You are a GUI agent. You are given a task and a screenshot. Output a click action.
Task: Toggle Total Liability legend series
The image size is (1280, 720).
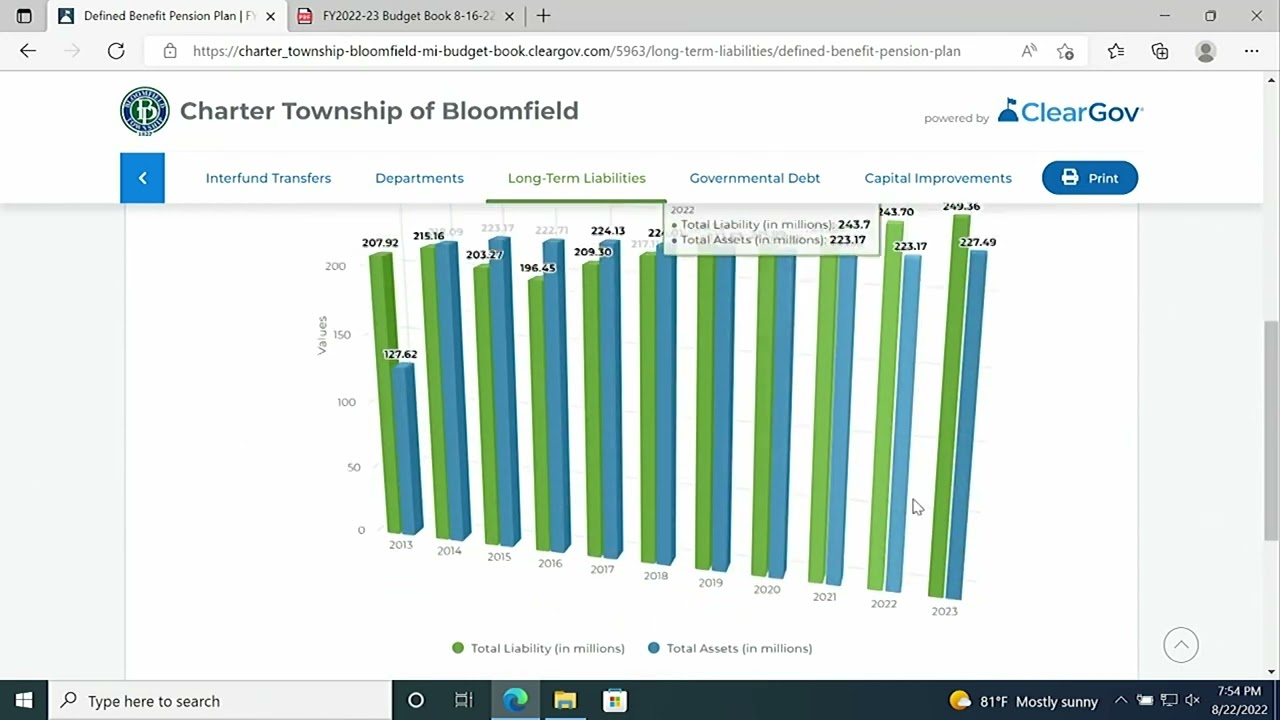538,648
